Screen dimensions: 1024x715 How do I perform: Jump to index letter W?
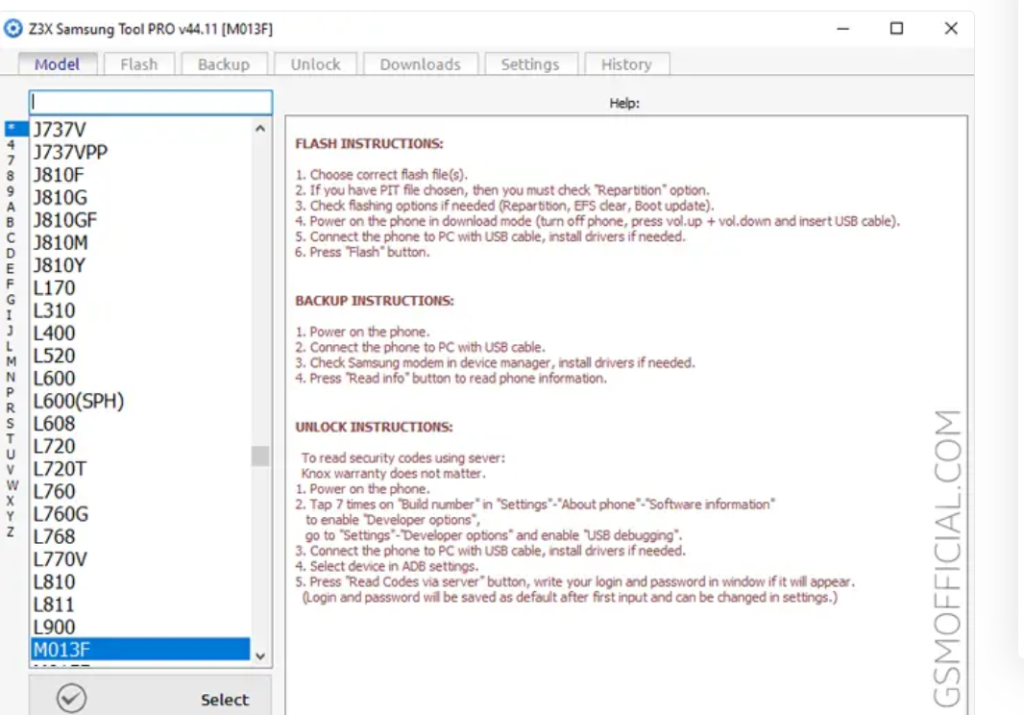pyautogui.click(x=12, y=485)
